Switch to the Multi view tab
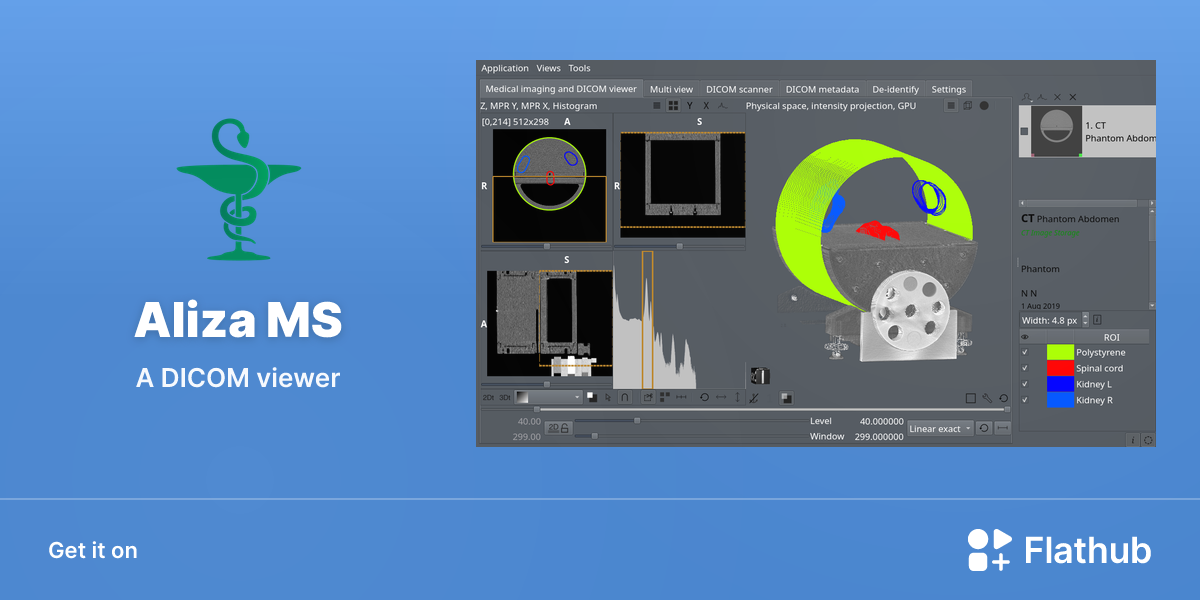Screen dimensions: 1200x600 [x=671, y=89]
